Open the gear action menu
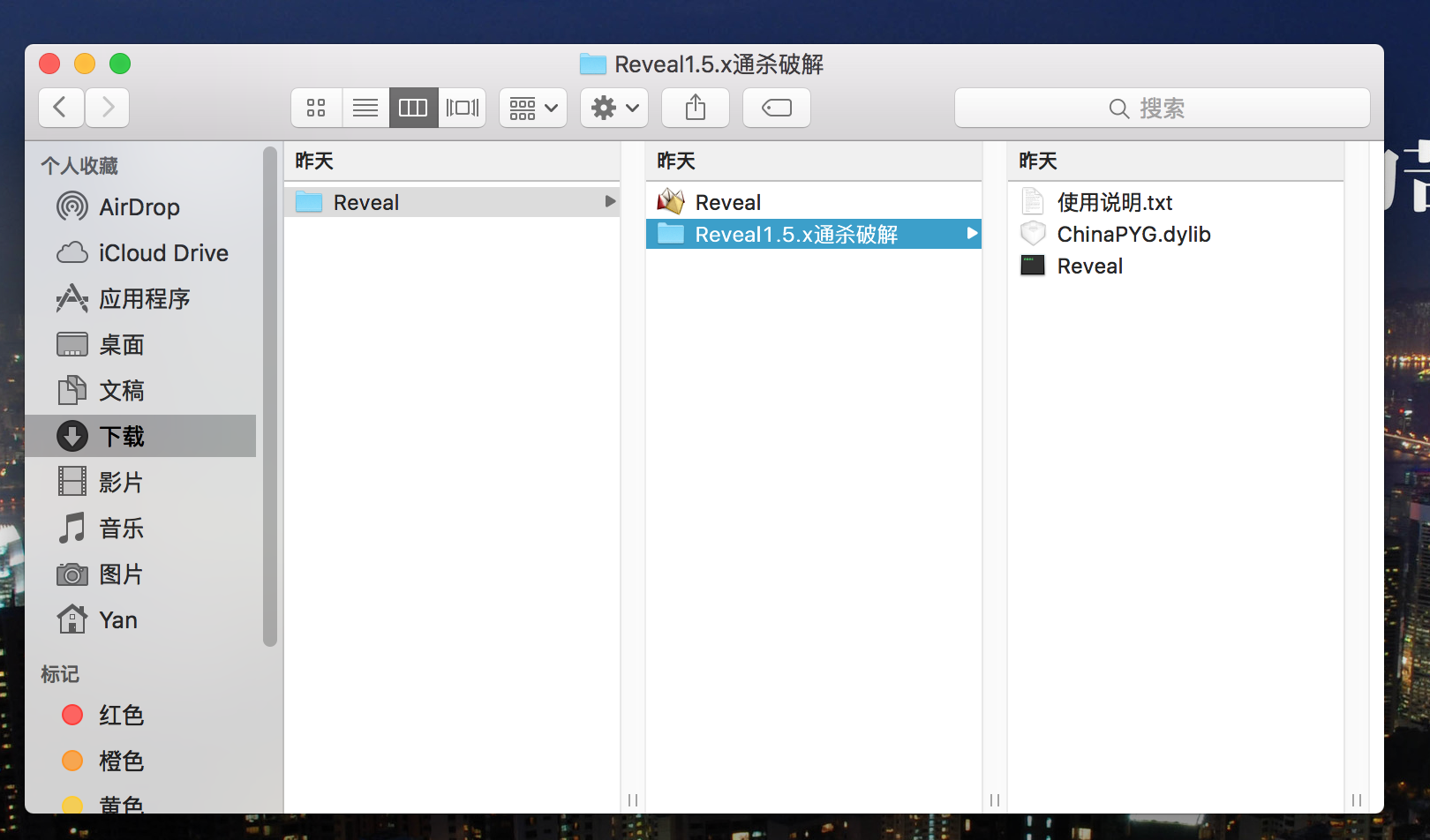Image resolution: width=1430 pixels, height=840 pixels. [614, 108]
